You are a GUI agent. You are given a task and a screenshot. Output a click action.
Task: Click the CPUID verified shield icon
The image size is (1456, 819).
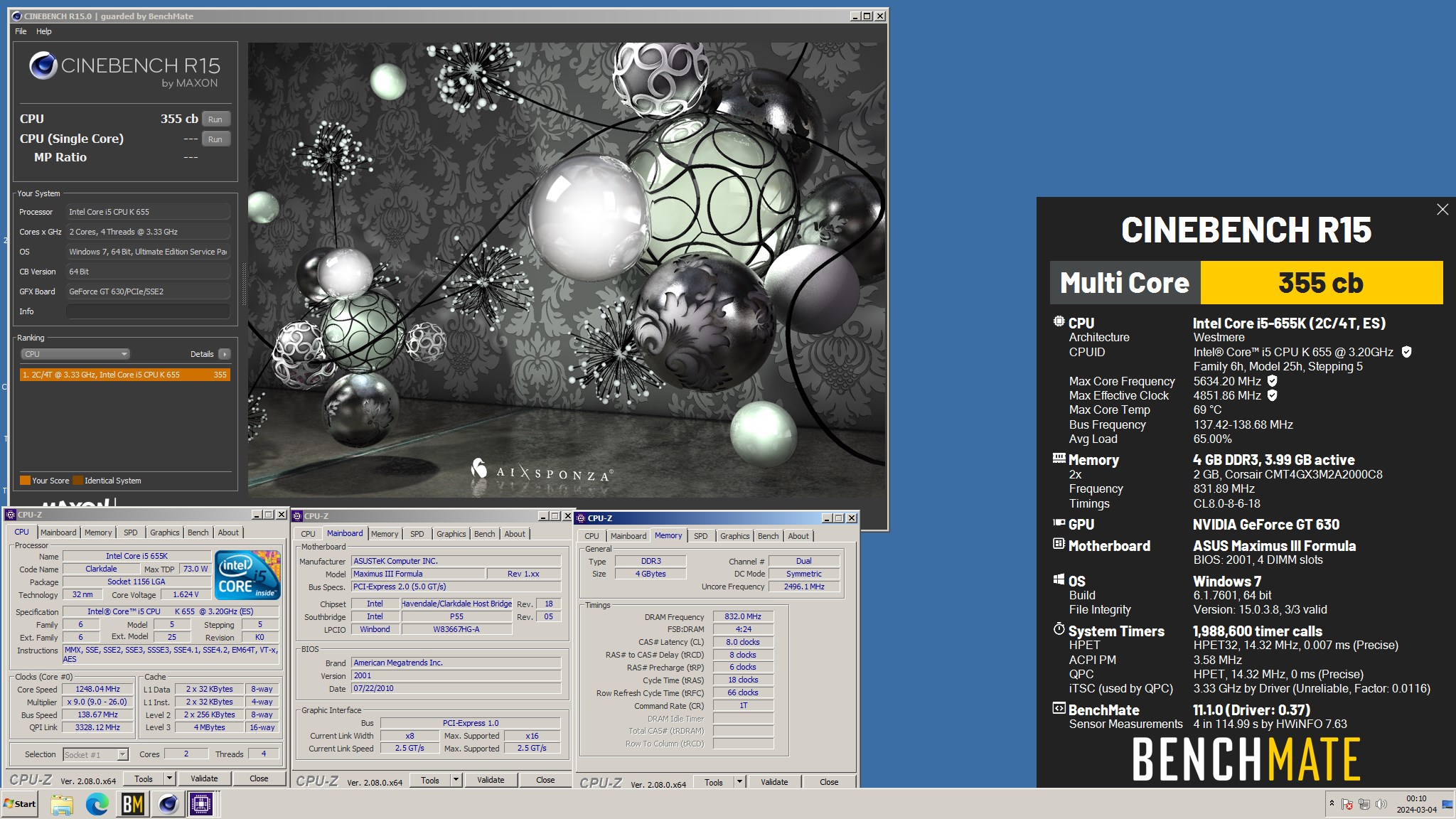1406,352
